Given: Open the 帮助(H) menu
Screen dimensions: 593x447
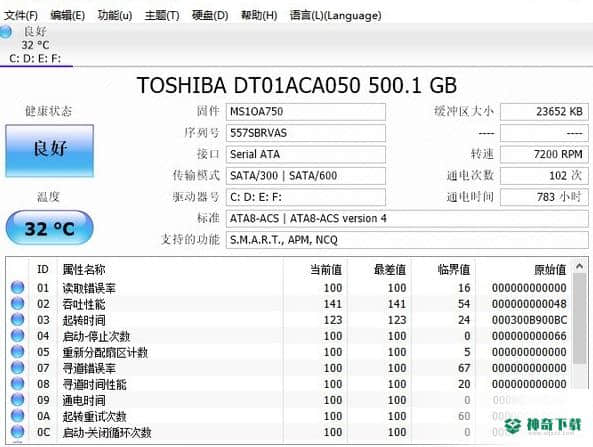Looking at the screenshot, I should (259, 16).
